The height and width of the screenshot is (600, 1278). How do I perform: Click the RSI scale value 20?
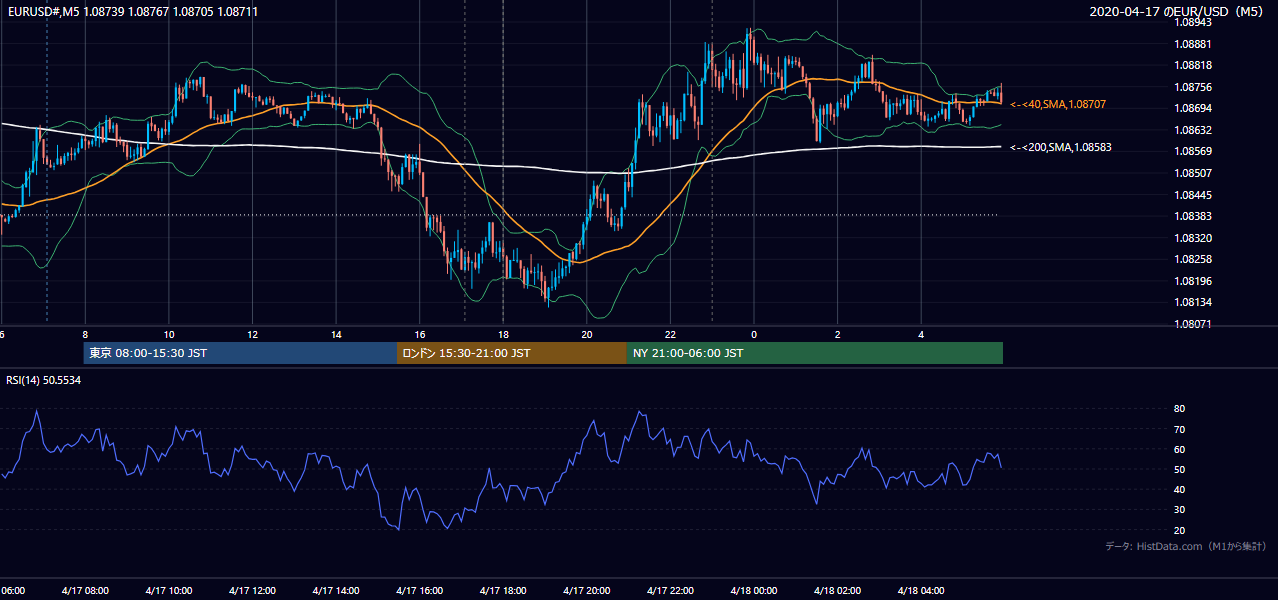tap(1180, 530)
